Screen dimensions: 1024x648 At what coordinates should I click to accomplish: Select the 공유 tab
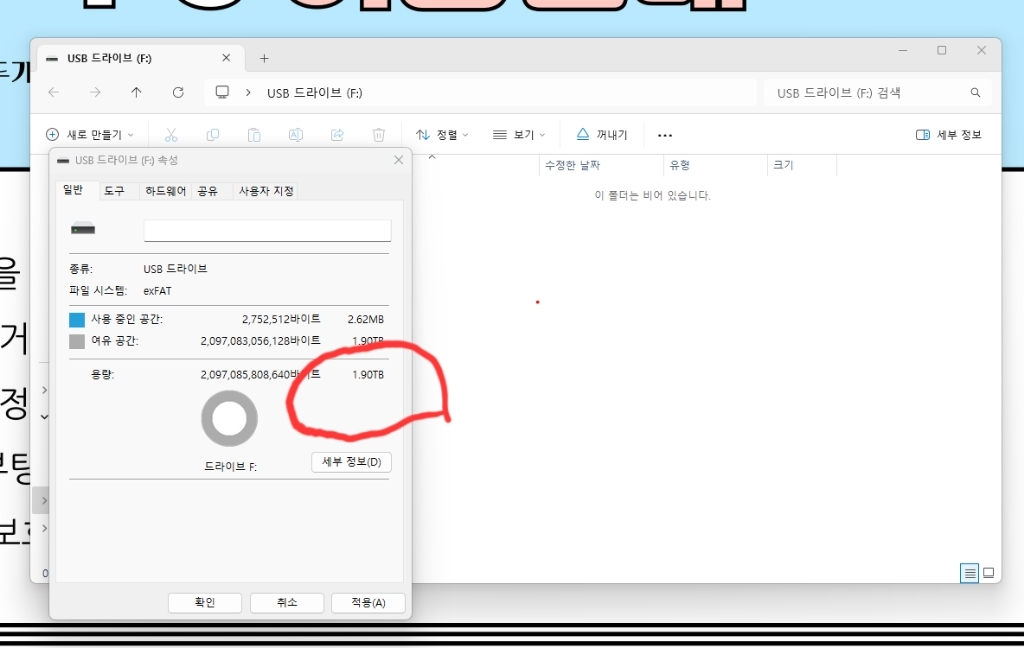click(208, 191)
